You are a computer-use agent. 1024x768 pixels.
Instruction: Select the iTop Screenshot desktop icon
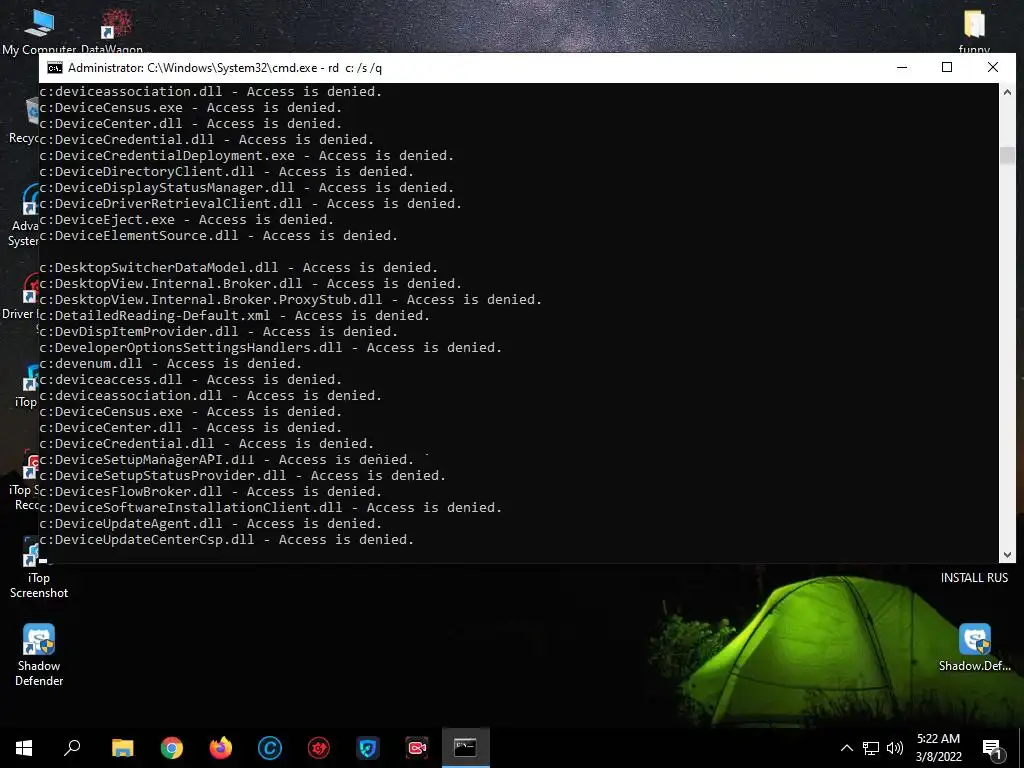[x=39, y=568]
